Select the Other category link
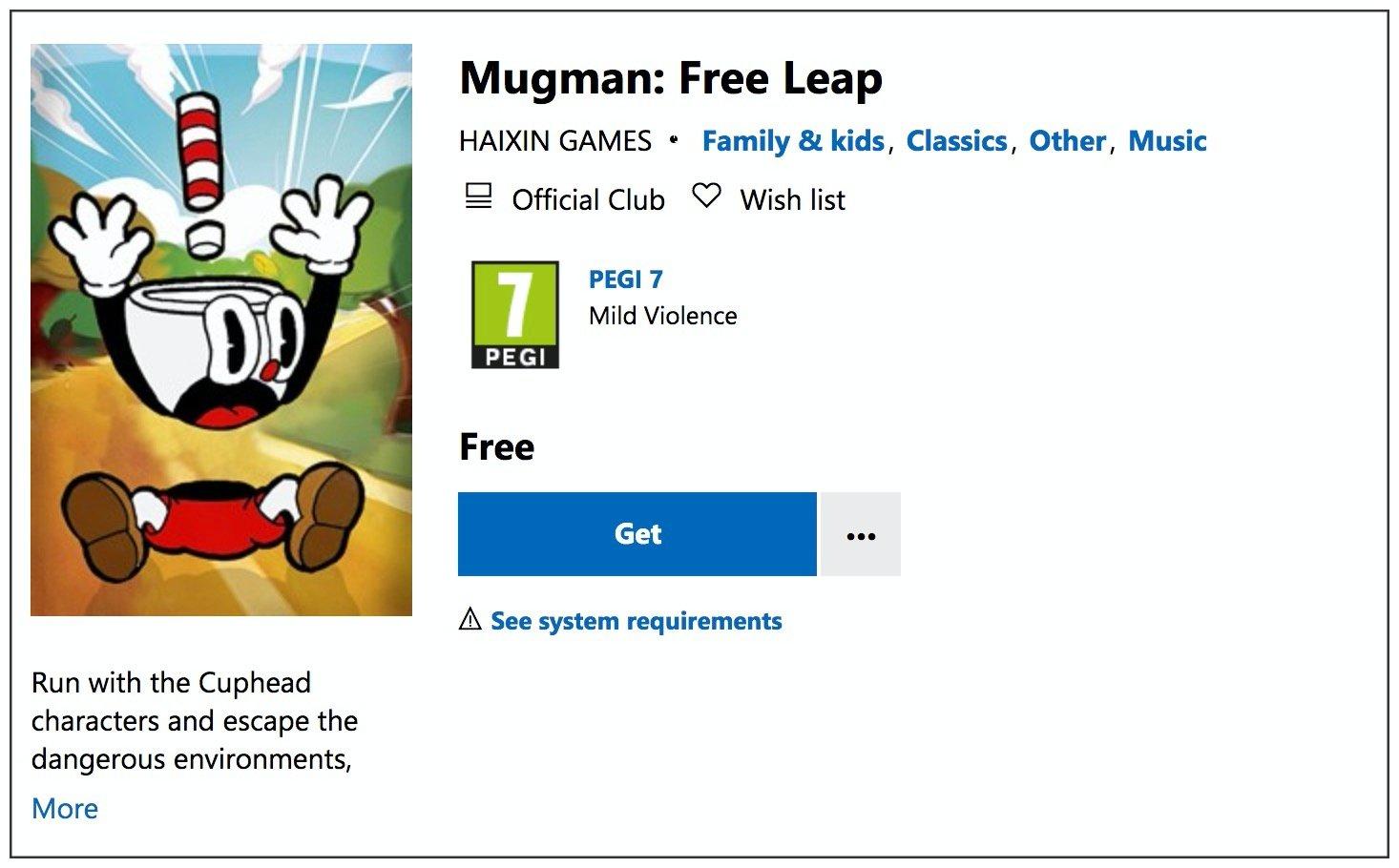 tap(1067, 141)
